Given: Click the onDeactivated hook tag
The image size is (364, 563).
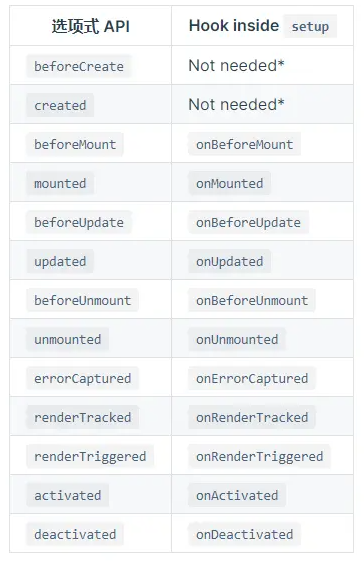Looking at the screenshot, I should tap(244, 534).
